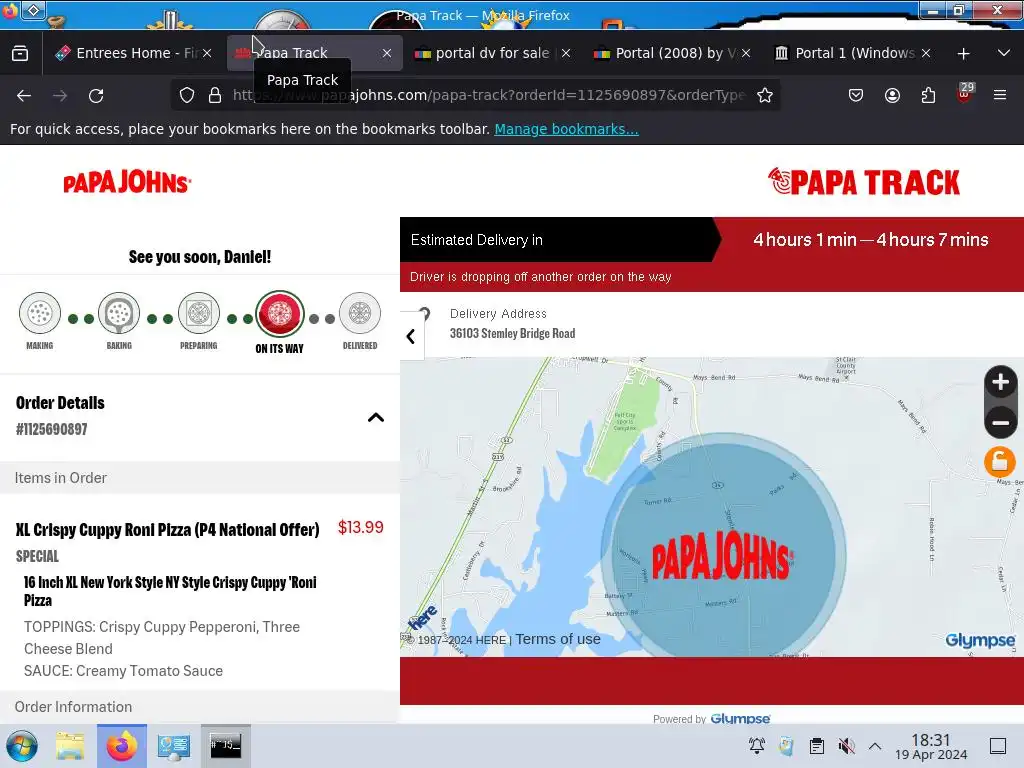Image resolution: width=1024 pixels, height=768 pixels.
Task: Click the notification bell tray icon
Action: click(757, 746)
